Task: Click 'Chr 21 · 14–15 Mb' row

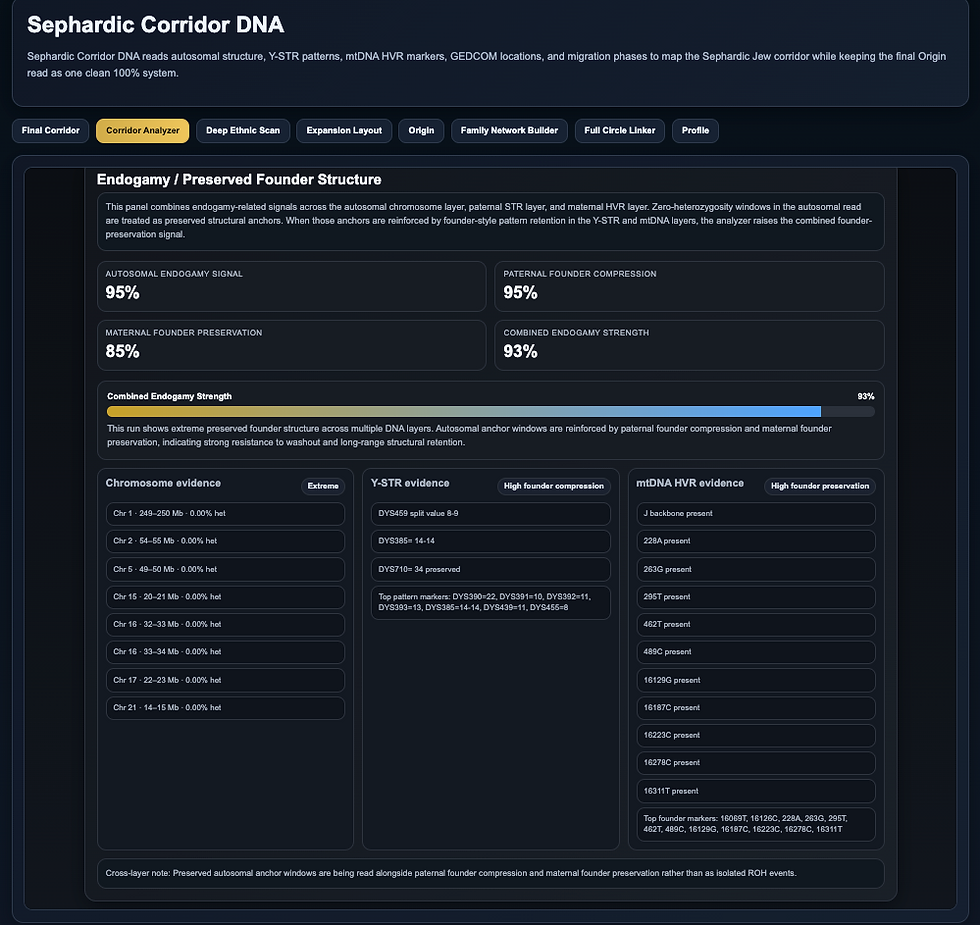Action: tap(225, 708)
